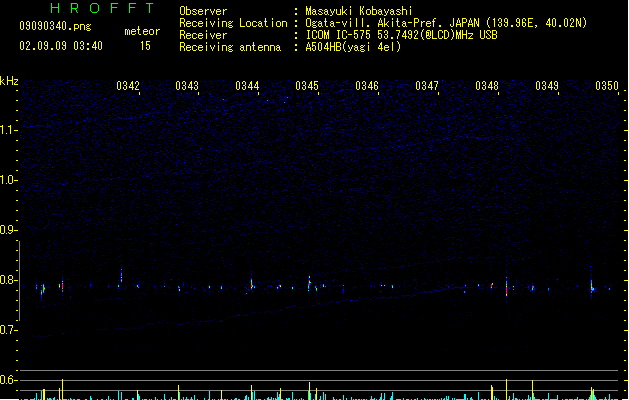Click the meteor count label
Viewport: 629px width, 400px height.
click(142, 31)
